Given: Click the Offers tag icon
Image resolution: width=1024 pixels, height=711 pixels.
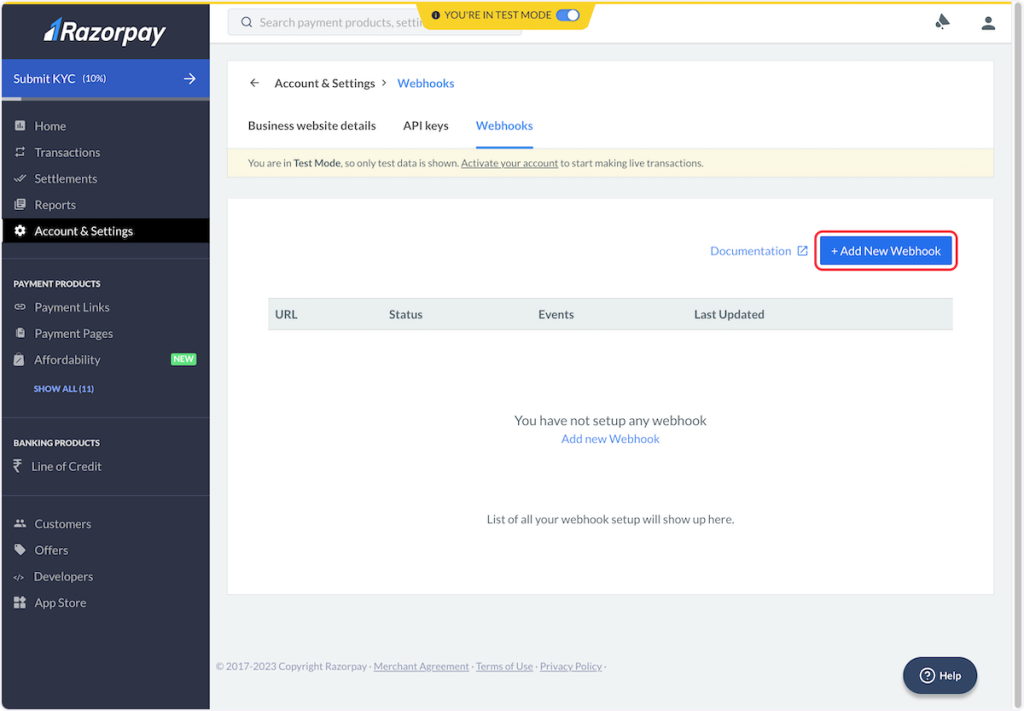Looking at the screenshot, I should click(x=20, y=550).
